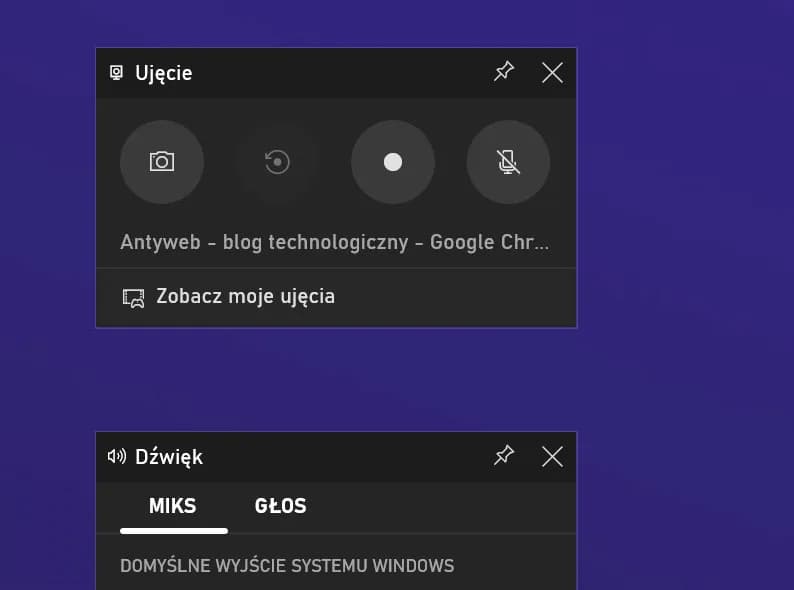Switch to the MIKS tab
794x590 pixels.
click(x=173, y=506)
